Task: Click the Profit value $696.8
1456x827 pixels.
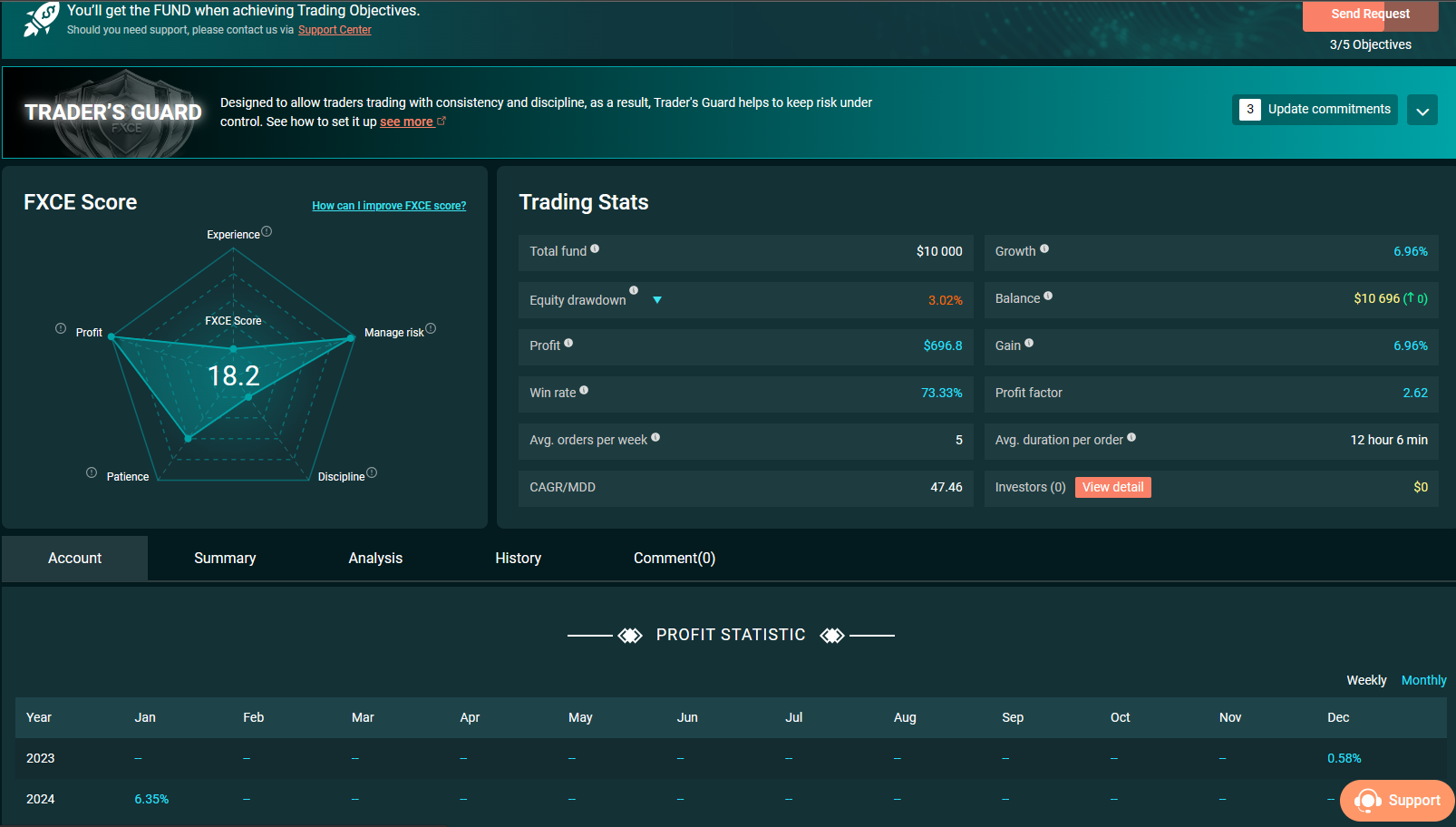Action: click(x=943, y=345)
